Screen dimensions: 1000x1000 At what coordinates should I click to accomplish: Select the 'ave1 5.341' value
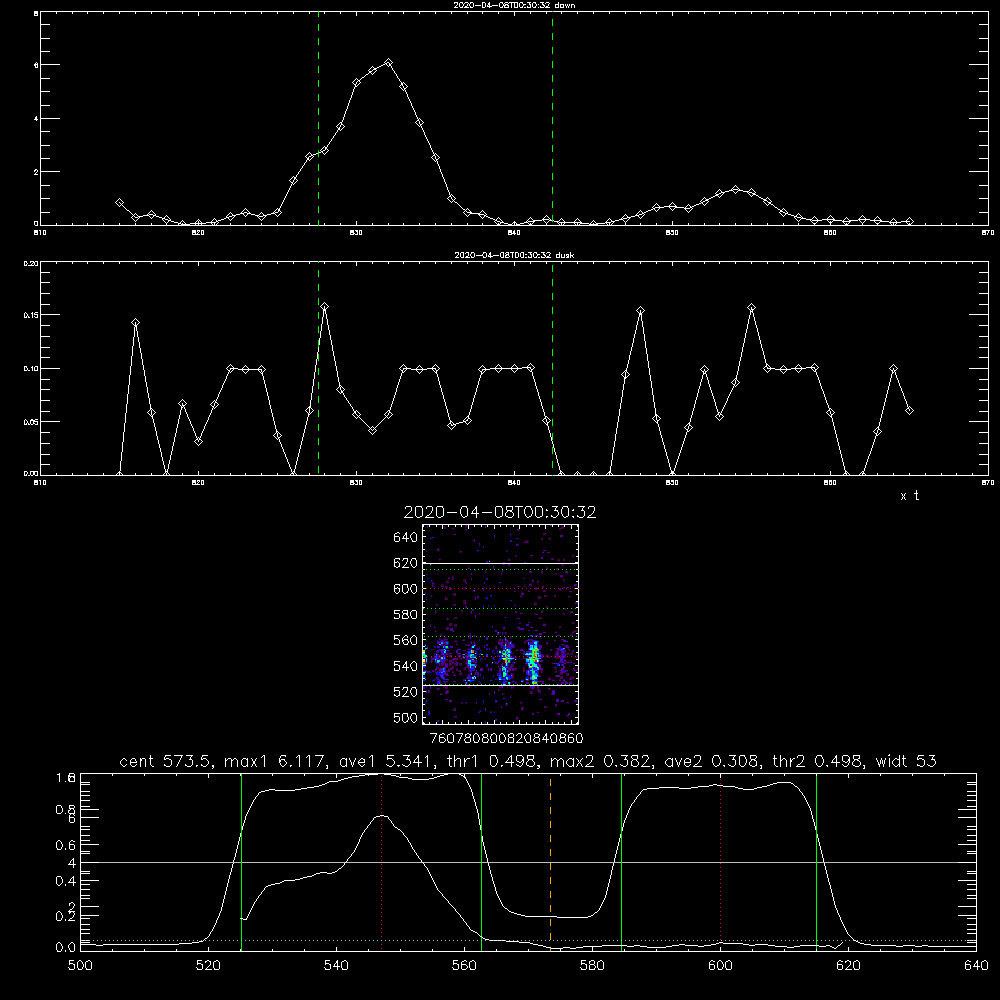tap(390, 761)
